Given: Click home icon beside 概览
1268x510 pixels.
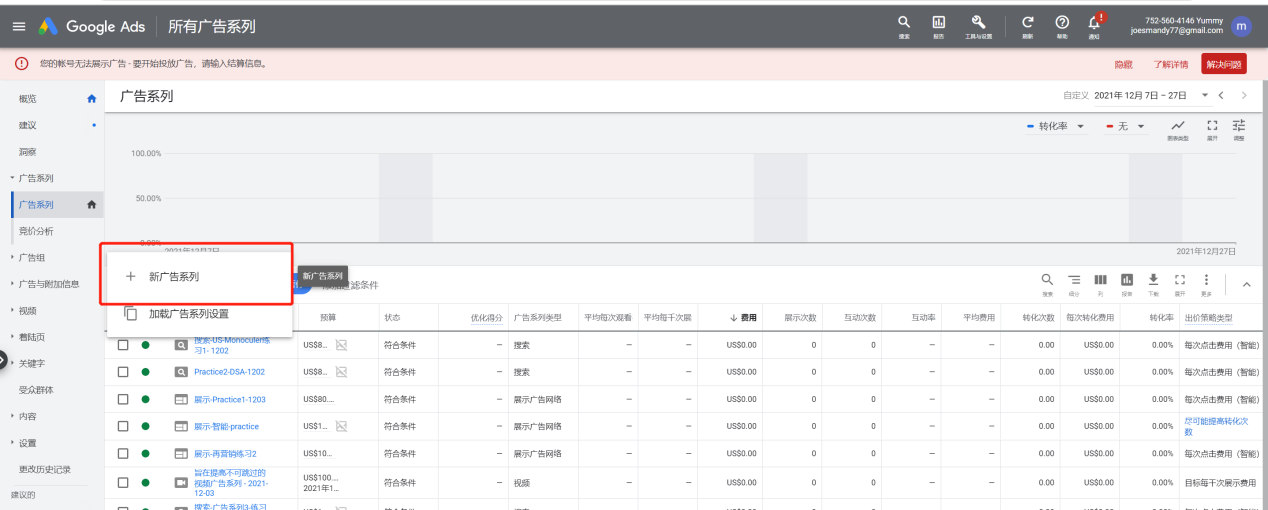Looking at the screenshot, I should 92,99.
